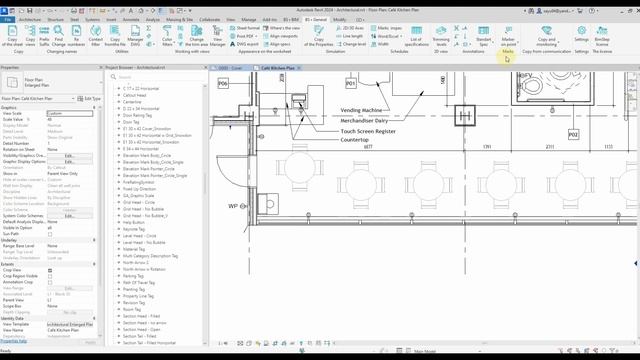
Task: Toggle Sun Path checkbox
Action: tap(50, 234)
